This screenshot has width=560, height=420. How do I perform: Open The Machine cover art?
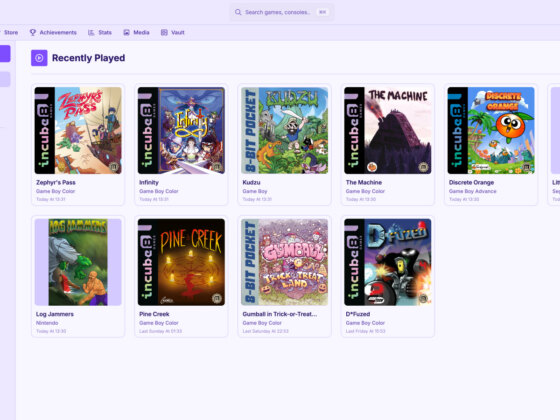[x=388, y=131]
